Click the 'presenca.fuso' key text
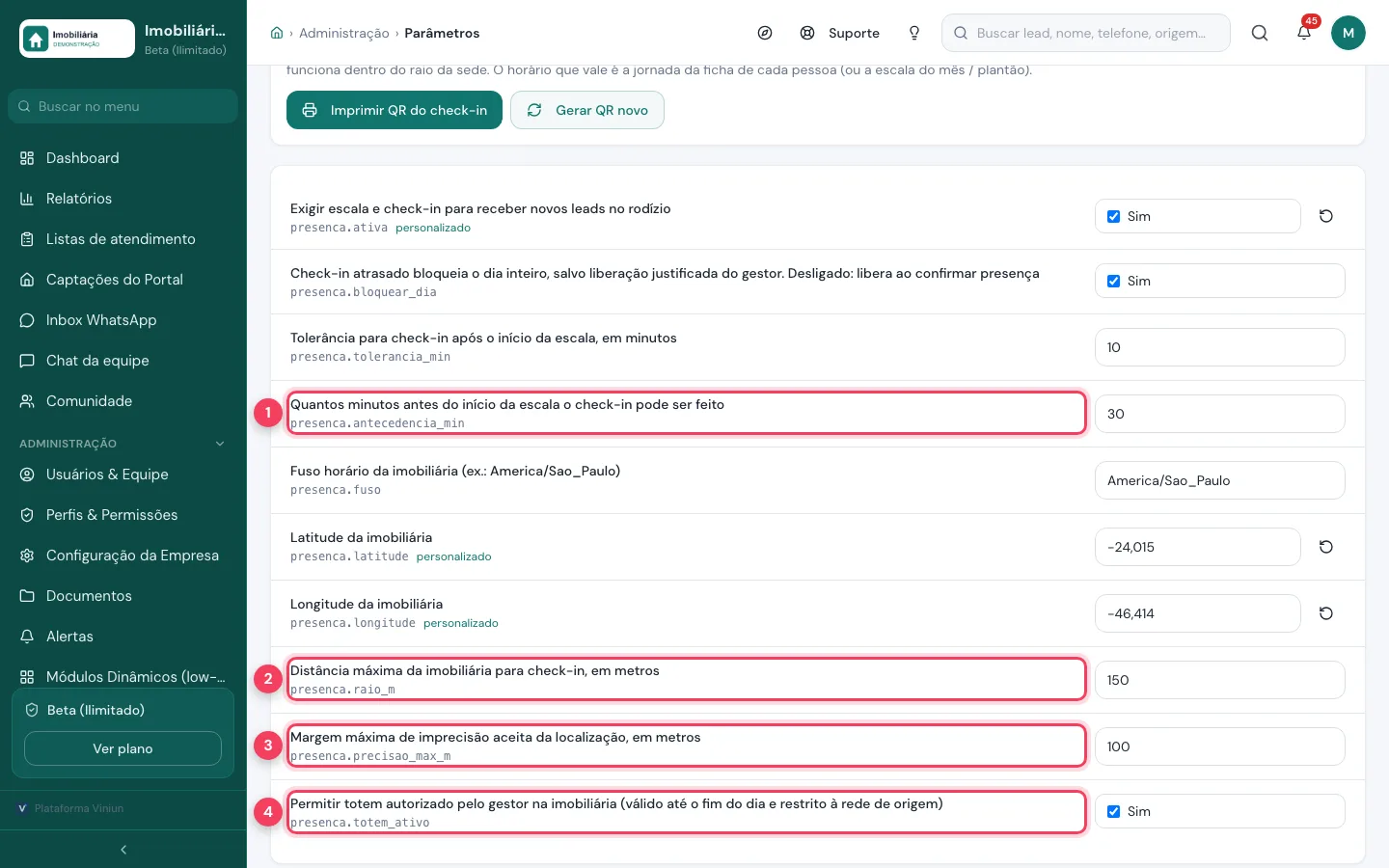The height and width of the screenshot is (868, 1389). pyautogui.click(x=336, y=490)
